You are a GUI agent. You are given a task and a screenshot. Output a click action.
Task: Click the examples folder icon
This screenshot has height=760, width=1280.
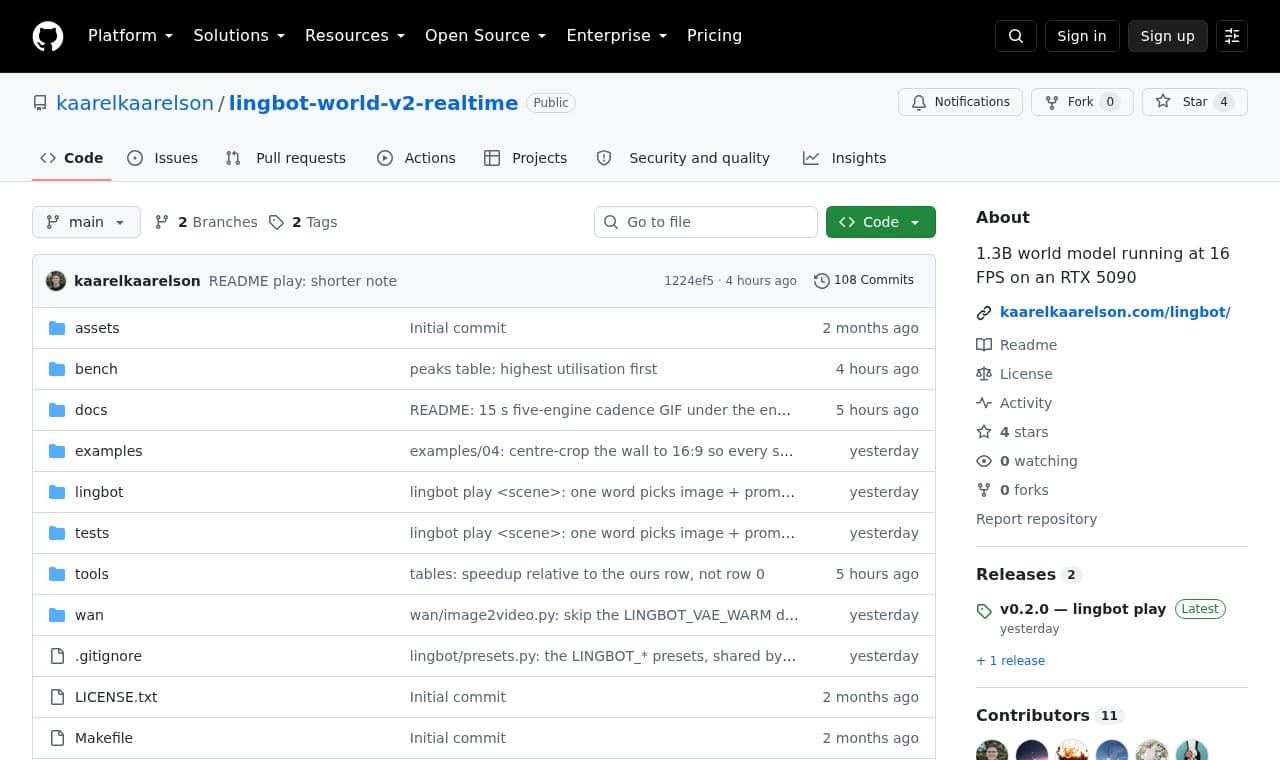57,451
